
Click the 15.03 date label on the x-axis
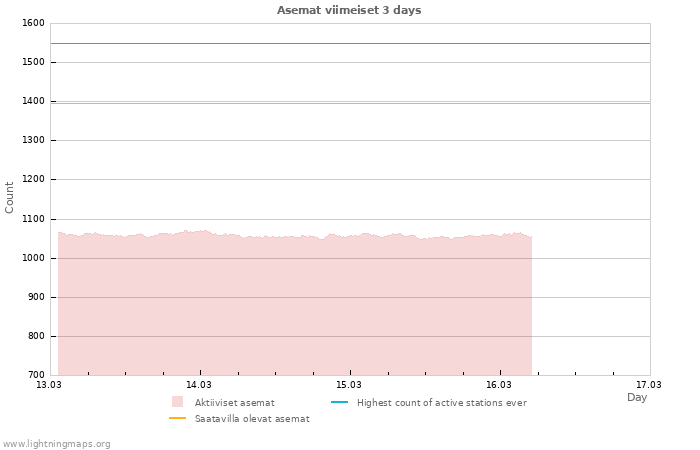click(349, 384)
